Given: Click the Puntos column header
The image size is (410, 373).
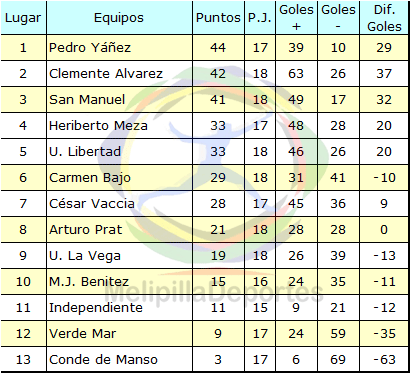Looking at the screenshot, I should click(x=218, y=18).
